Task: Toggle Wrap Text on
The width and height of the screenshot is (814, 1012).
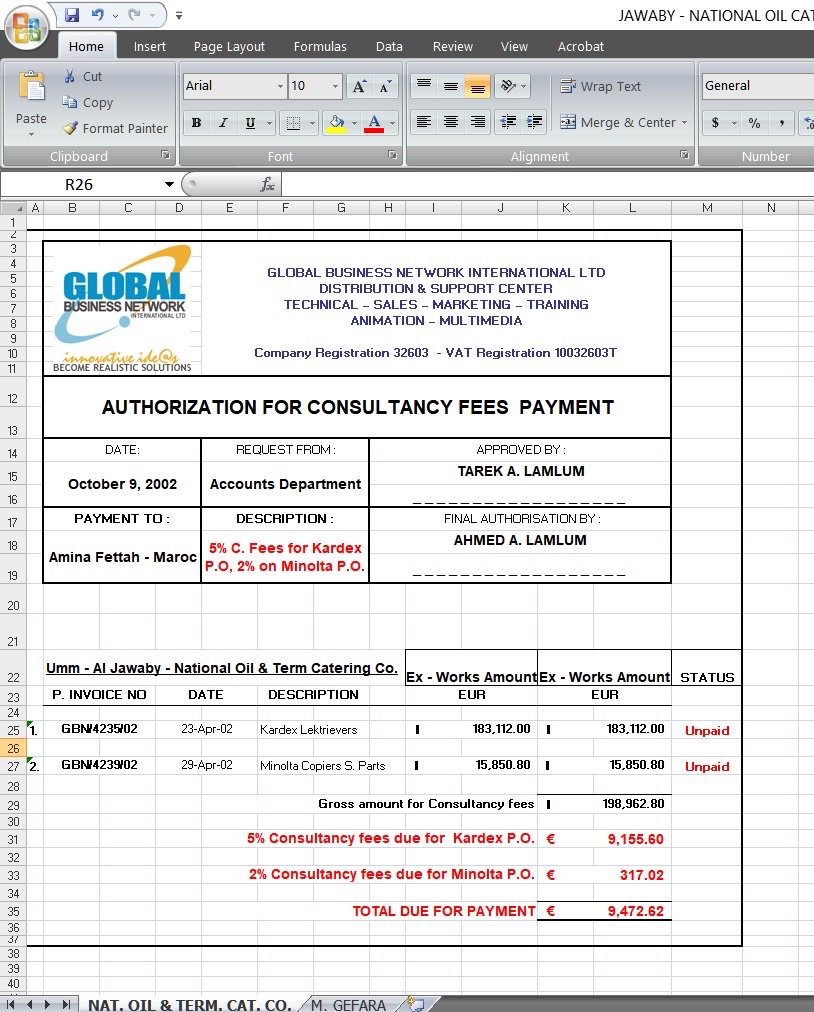Action: [600, 87]
